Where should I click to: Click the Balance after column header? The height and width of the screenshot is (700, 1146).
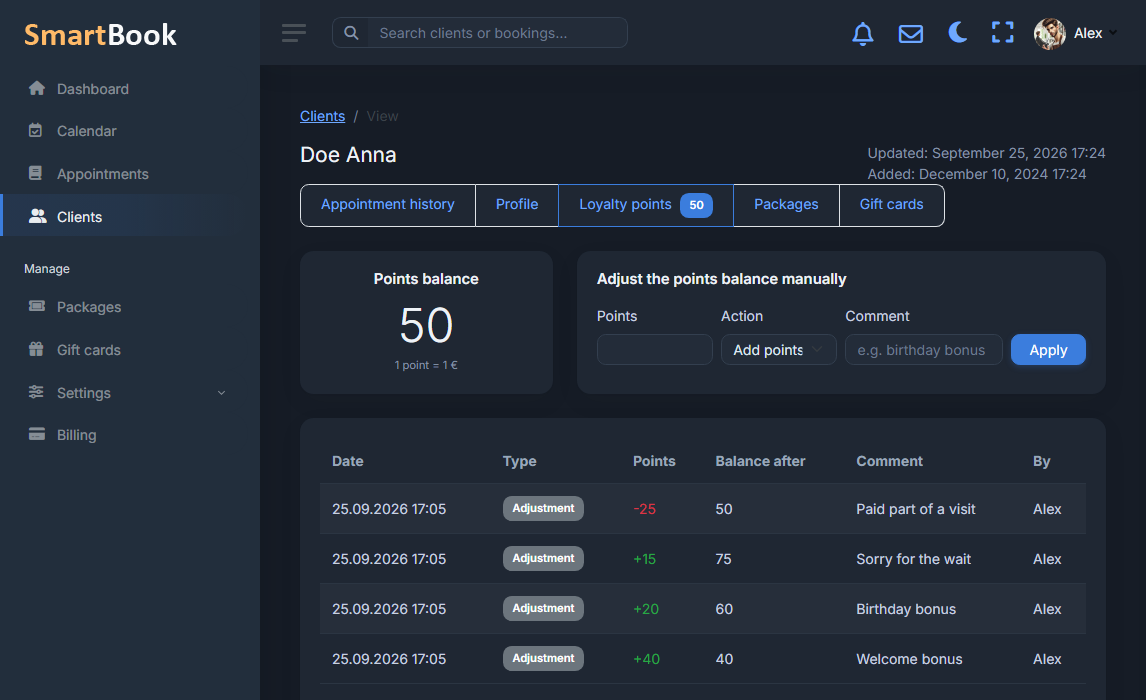coord(760,461)
